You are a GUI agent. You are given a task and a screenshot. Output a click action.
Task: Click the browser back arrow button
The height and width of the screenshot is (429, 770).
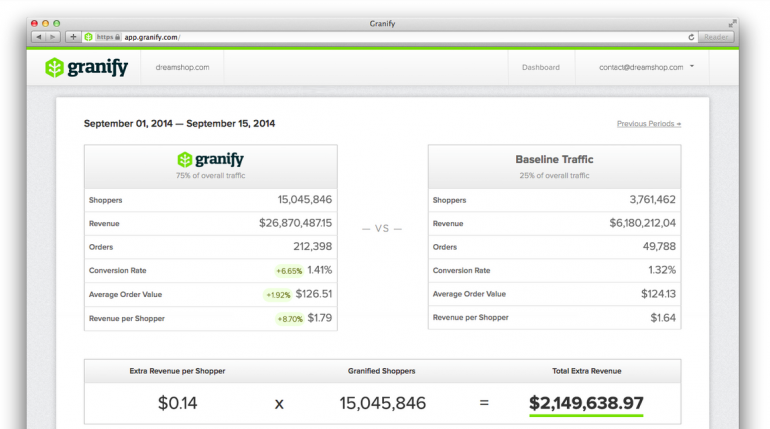pos(39,37)
